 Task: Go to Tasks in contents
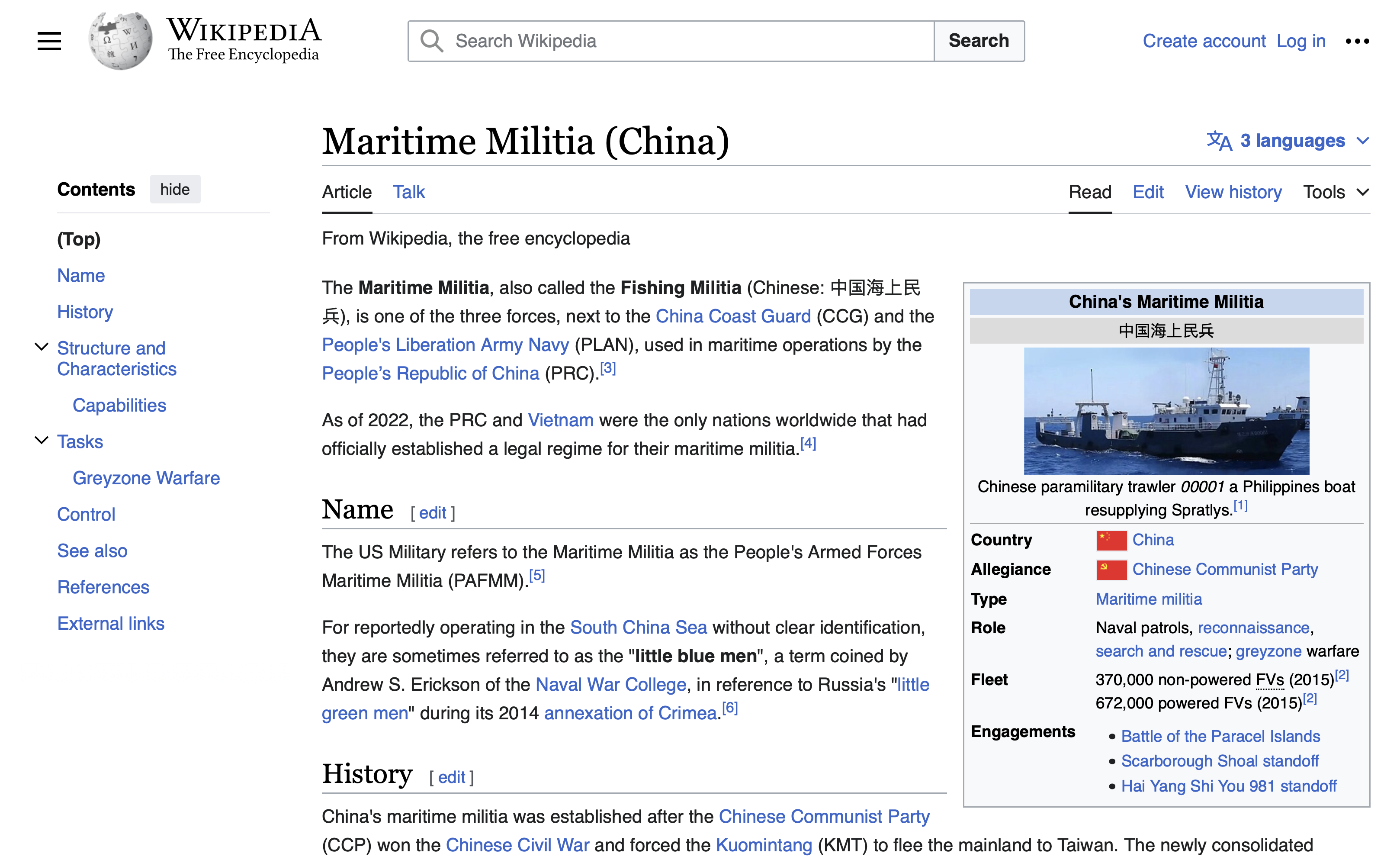[x=80, y=442]
